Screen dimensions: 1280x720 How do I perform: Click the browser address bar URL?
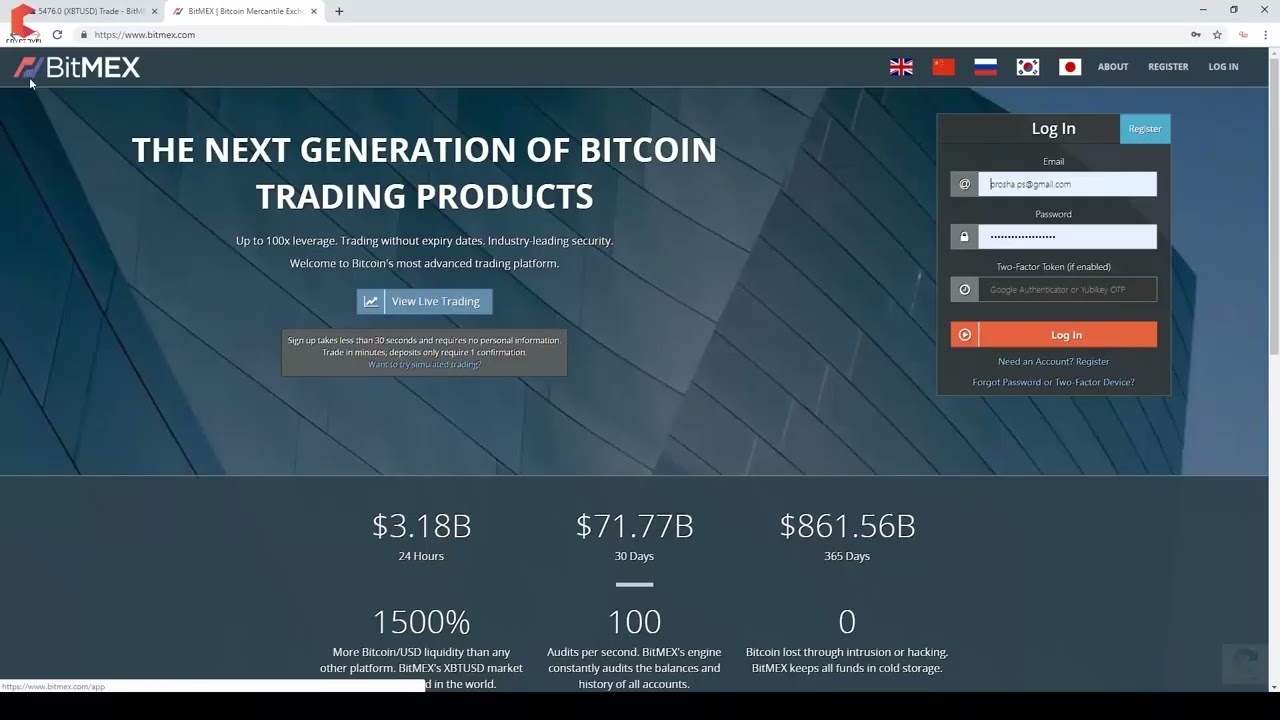tap(145, 34)
